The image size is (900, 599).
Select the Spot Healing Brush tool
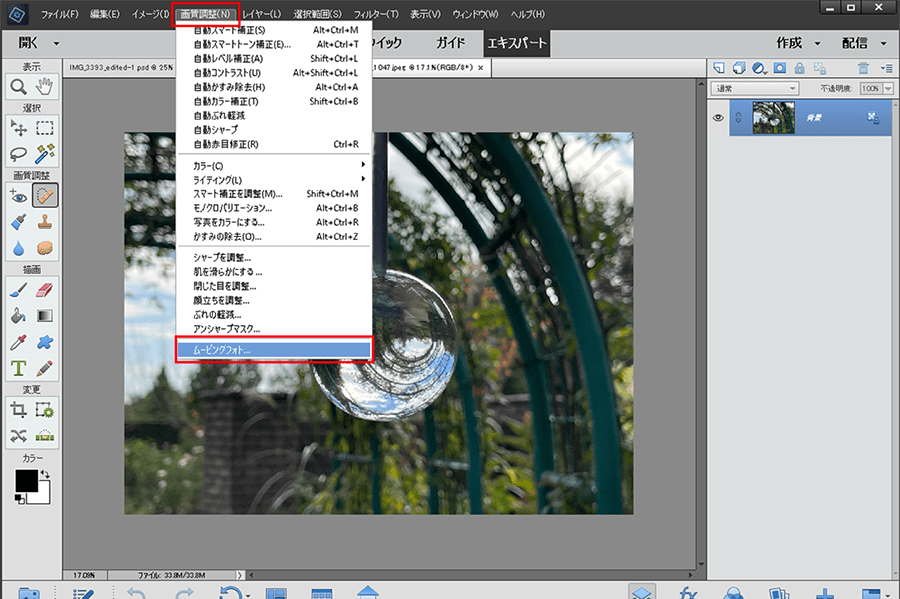pyautogui.click(x=44, y=196)
